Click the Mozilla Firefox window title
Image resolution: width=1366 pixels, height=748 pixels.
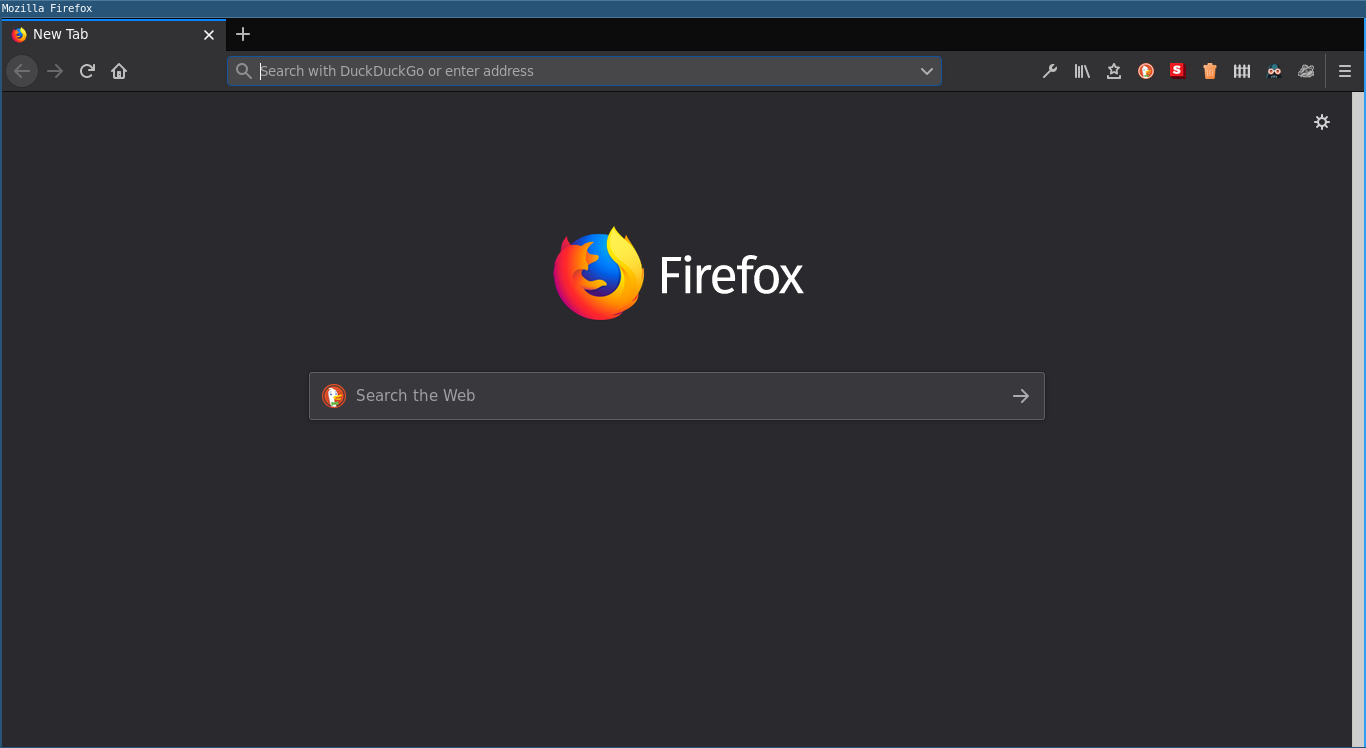pyautogui.click(x=47, y=8)
